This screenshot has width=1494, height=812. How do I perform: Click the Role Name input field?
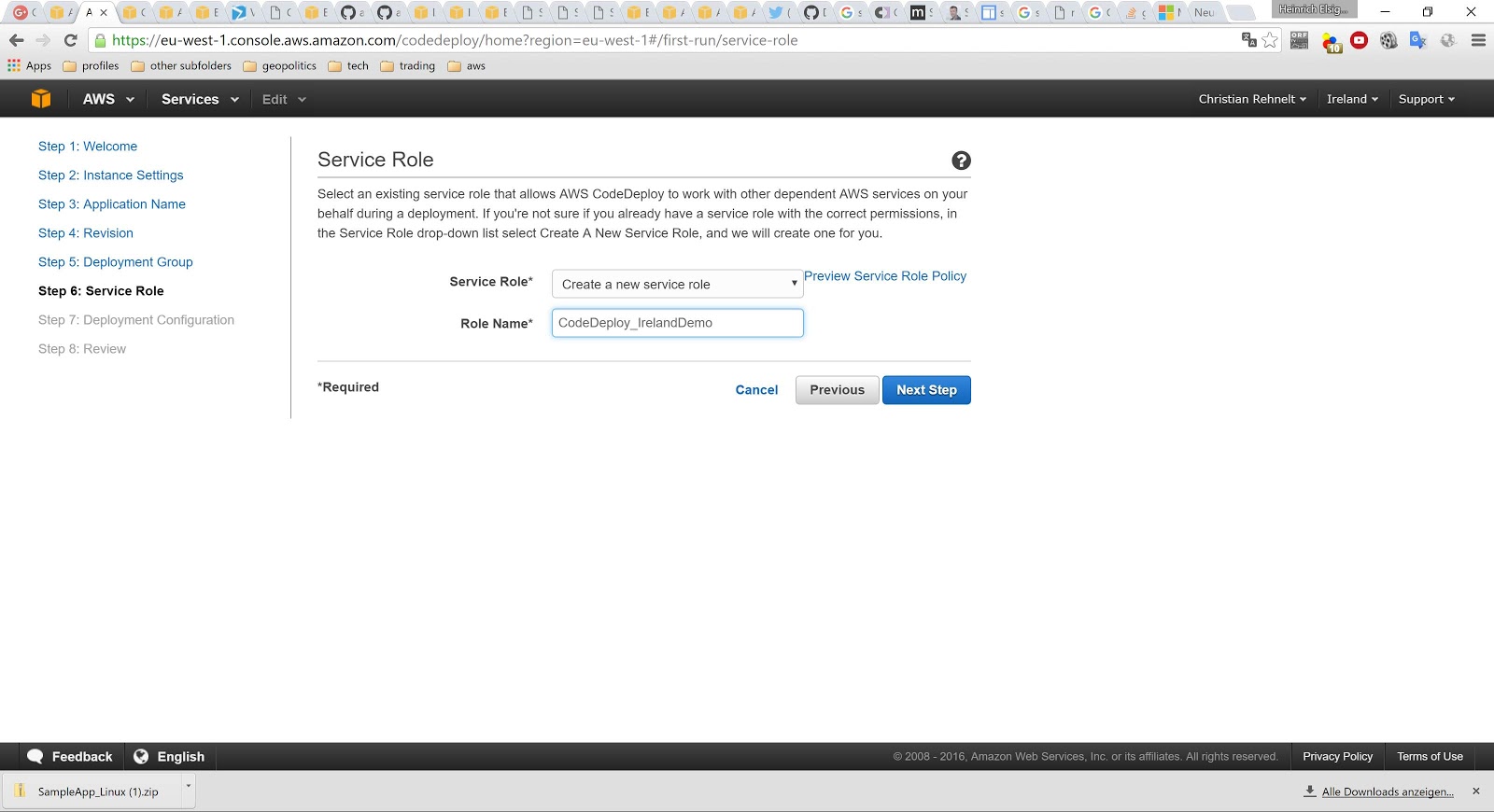click(678, 323)
